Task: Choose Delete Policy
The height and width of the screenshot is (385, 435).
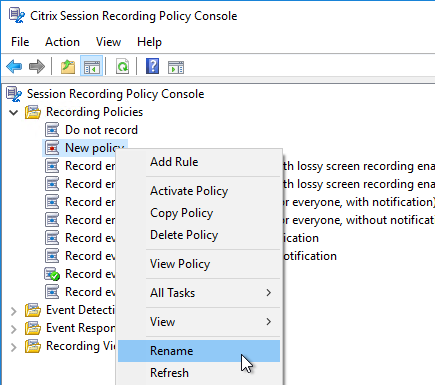Action: coord(199,235)
